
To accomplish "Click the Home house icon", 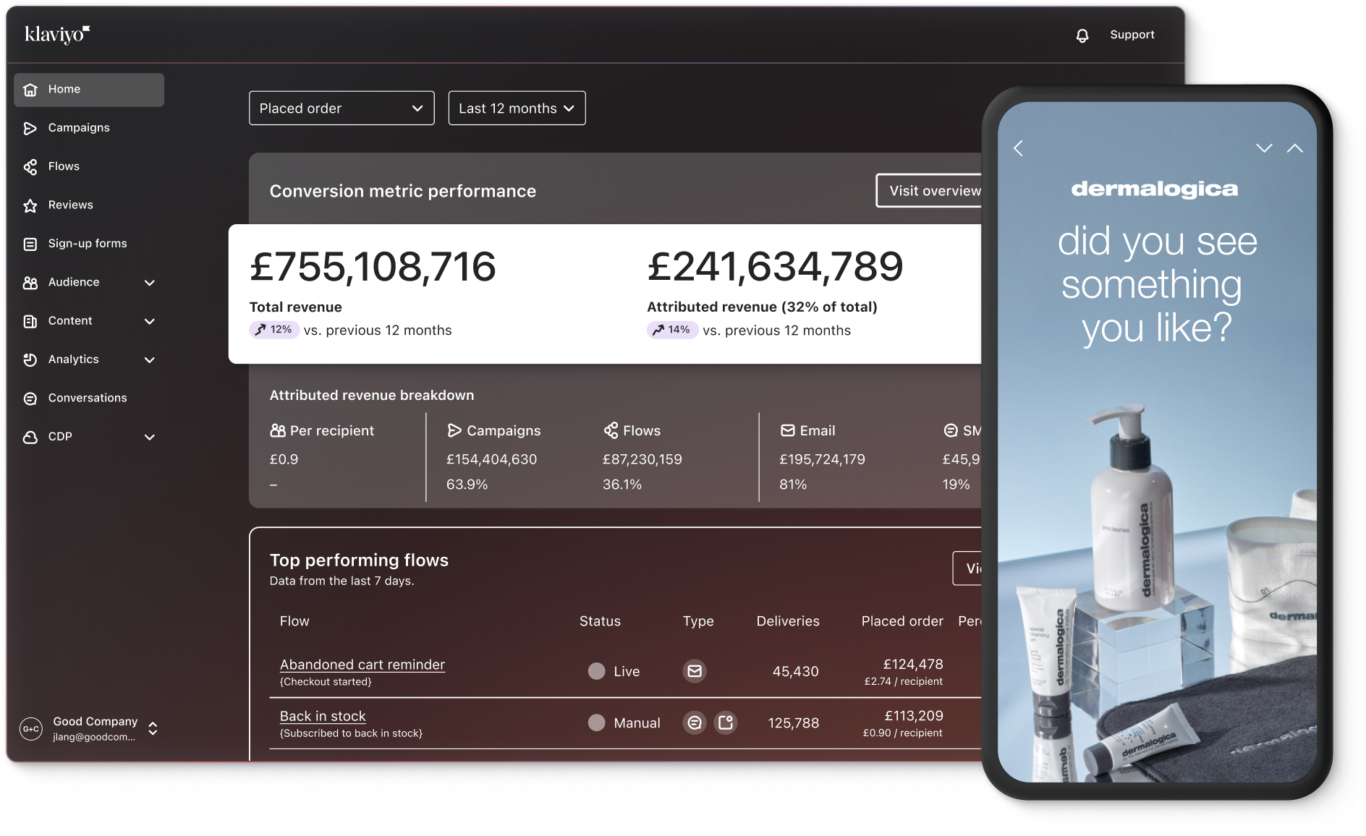I will 30,89.
